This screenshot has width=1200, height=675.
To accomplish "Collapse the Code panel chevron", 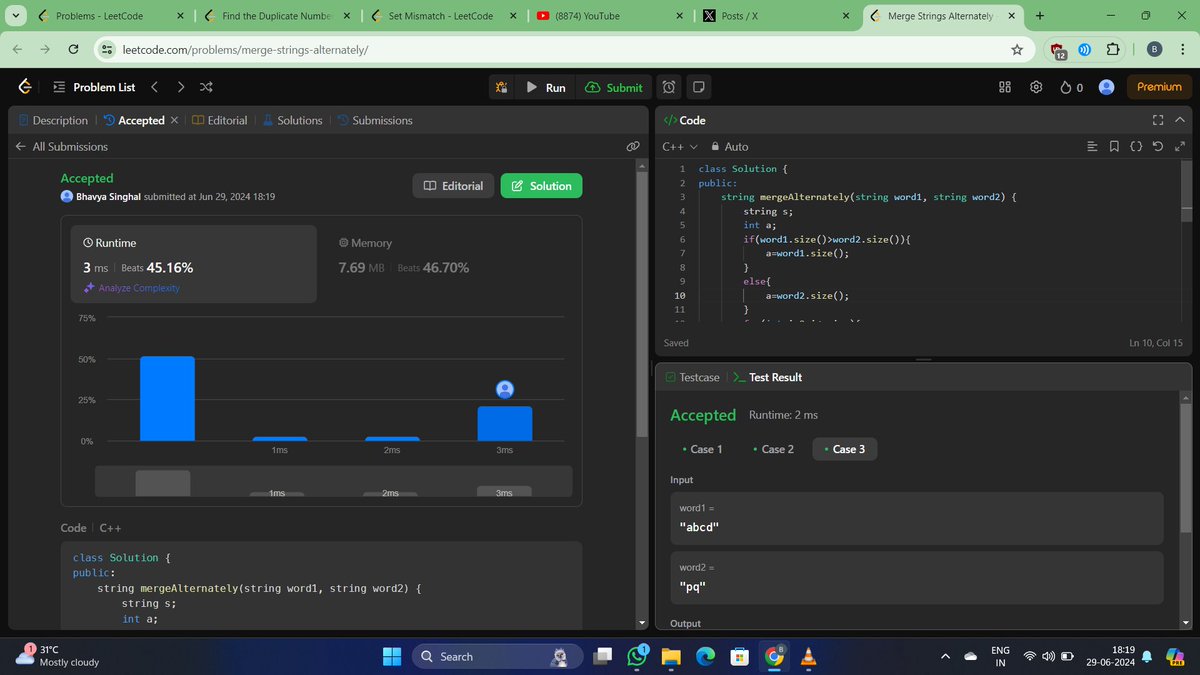I will click(x=1180, y=120).
